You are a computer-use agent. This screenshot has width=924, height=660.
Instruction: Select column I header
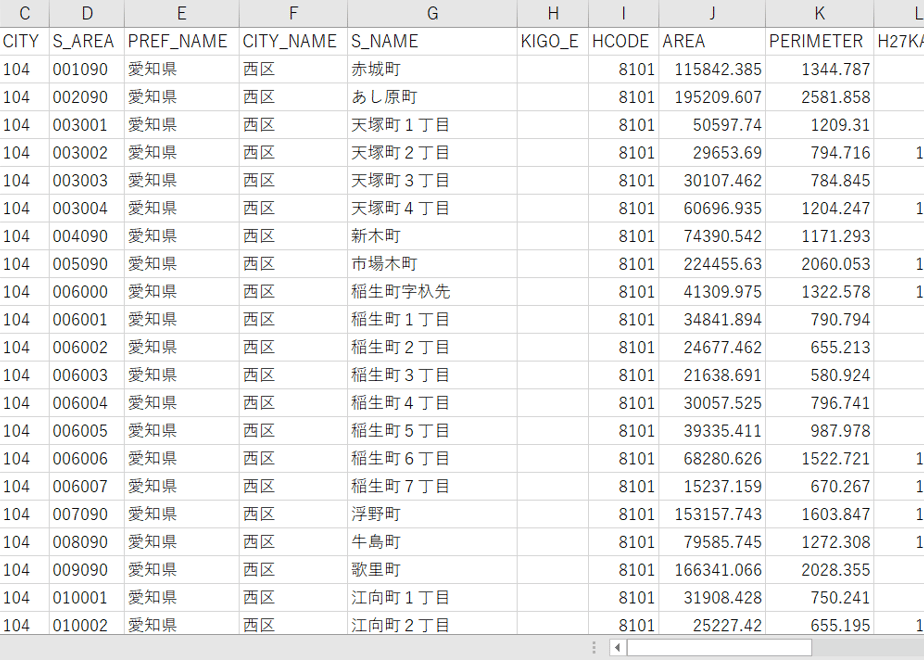pos(623,13)
